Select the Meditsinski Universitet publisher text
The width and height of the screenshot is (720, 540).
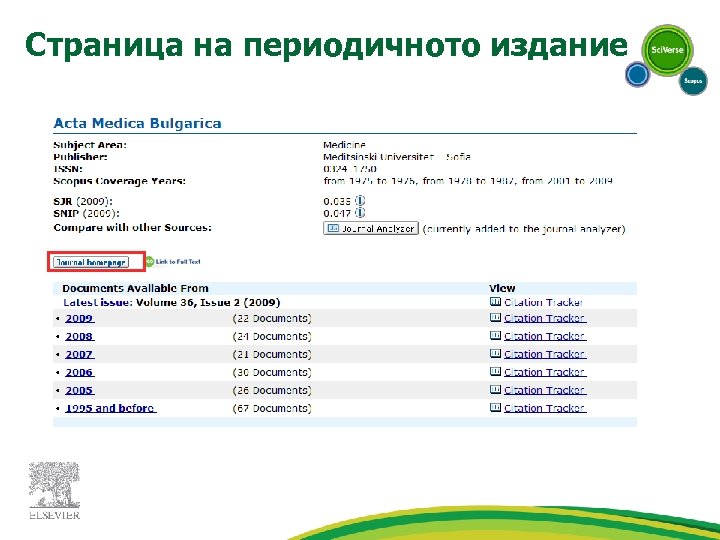[397, 157]
